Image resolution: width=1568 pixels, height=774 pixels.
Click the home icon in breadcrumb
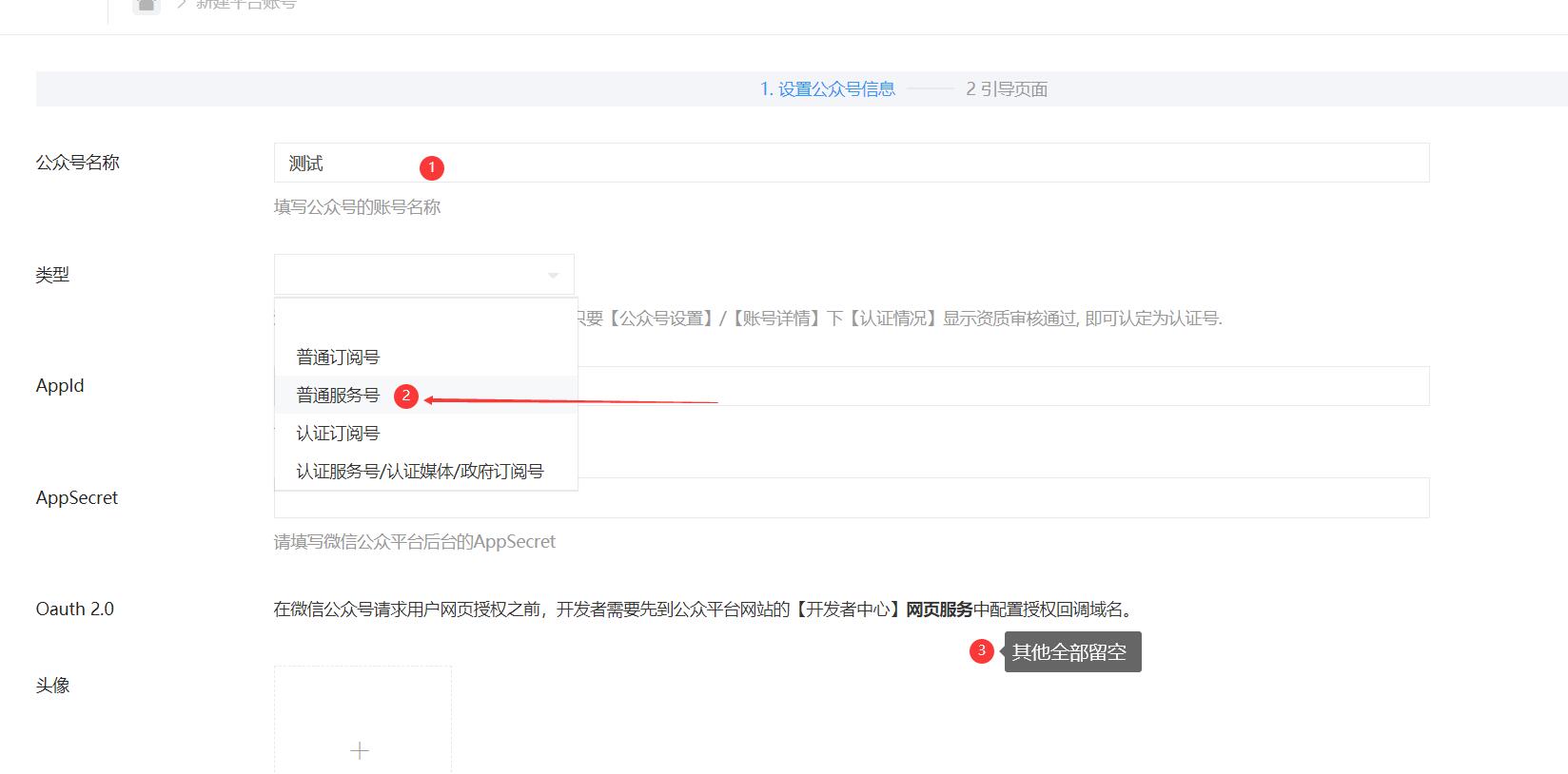point(146,5)
